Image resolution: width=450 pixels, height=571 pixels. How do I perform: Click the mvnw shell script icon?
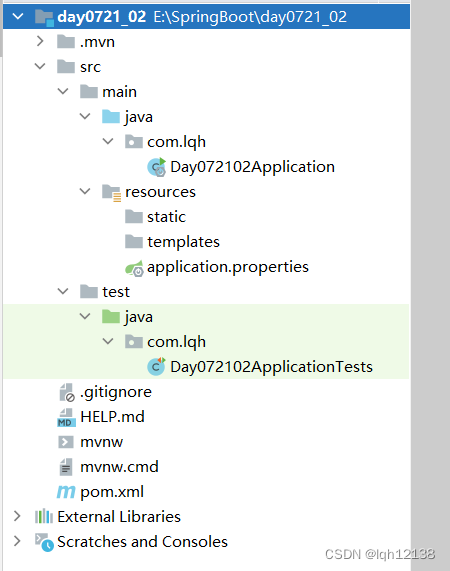[x=66, y=442]
